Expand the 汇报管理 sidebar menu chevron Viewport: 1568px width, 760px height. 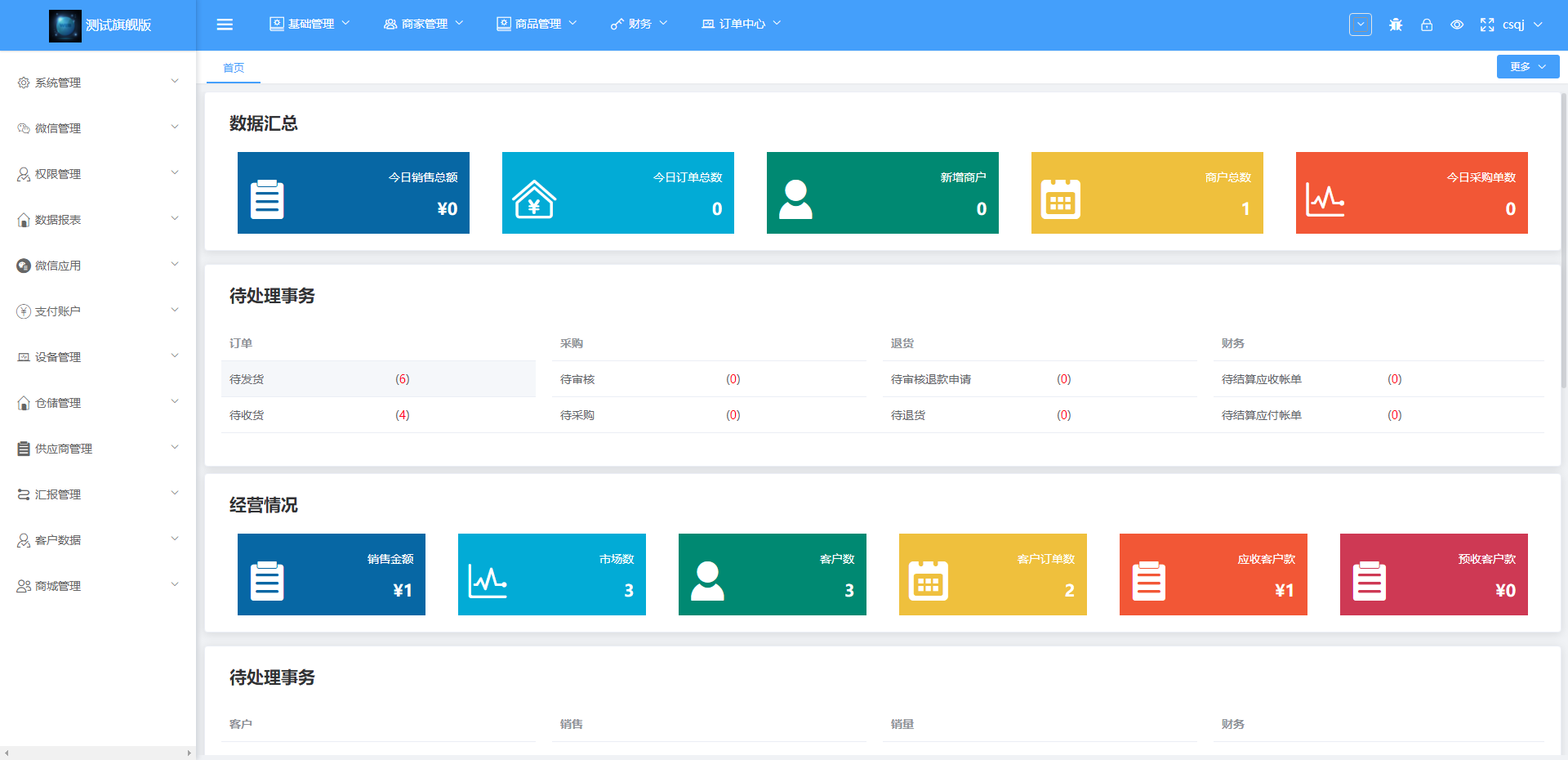pos(174,493)
